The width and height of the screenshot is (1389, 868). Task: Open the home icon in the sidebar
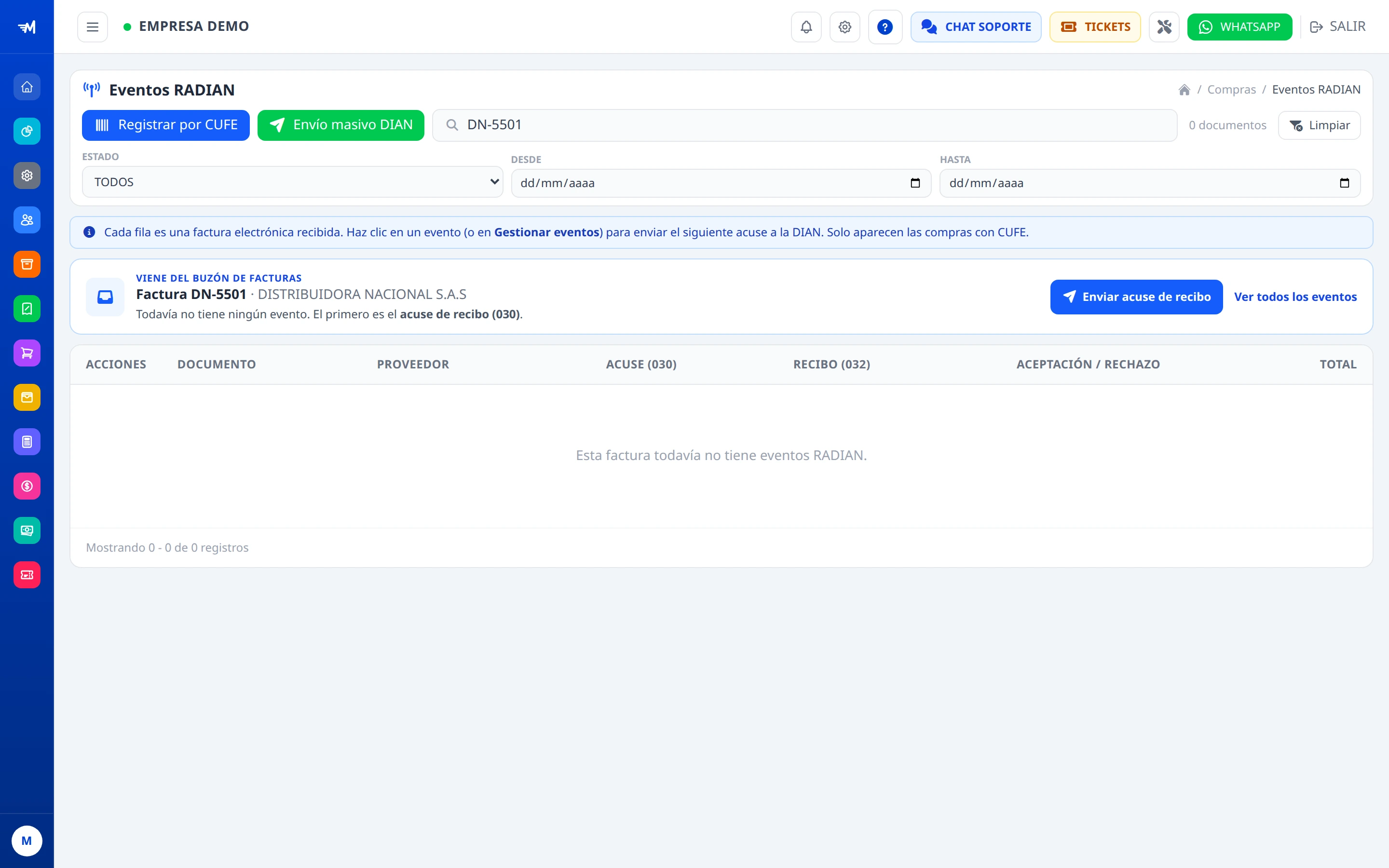point(27,87)
